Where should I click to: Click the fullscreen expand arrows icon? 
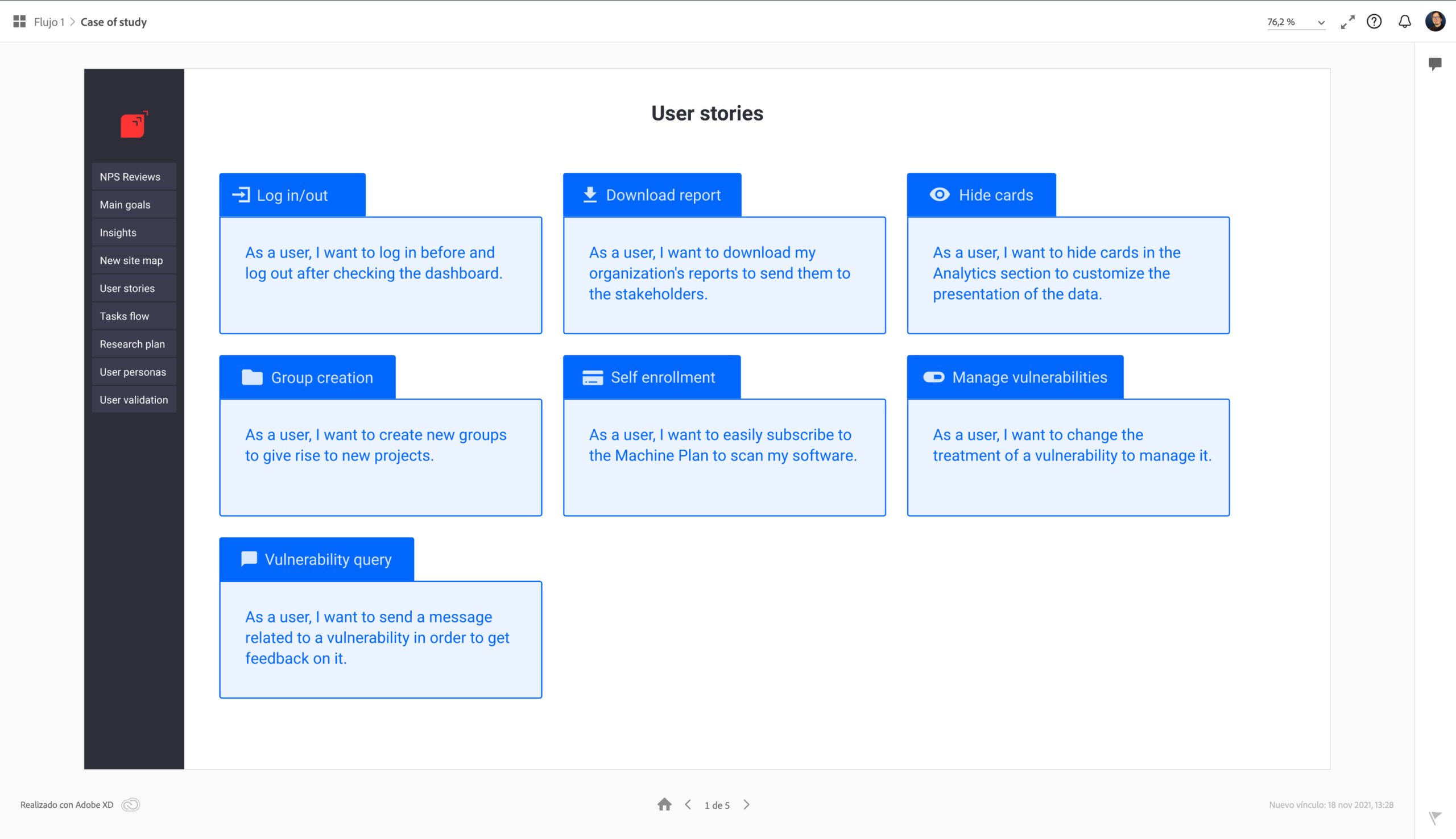click(1347, 22)
